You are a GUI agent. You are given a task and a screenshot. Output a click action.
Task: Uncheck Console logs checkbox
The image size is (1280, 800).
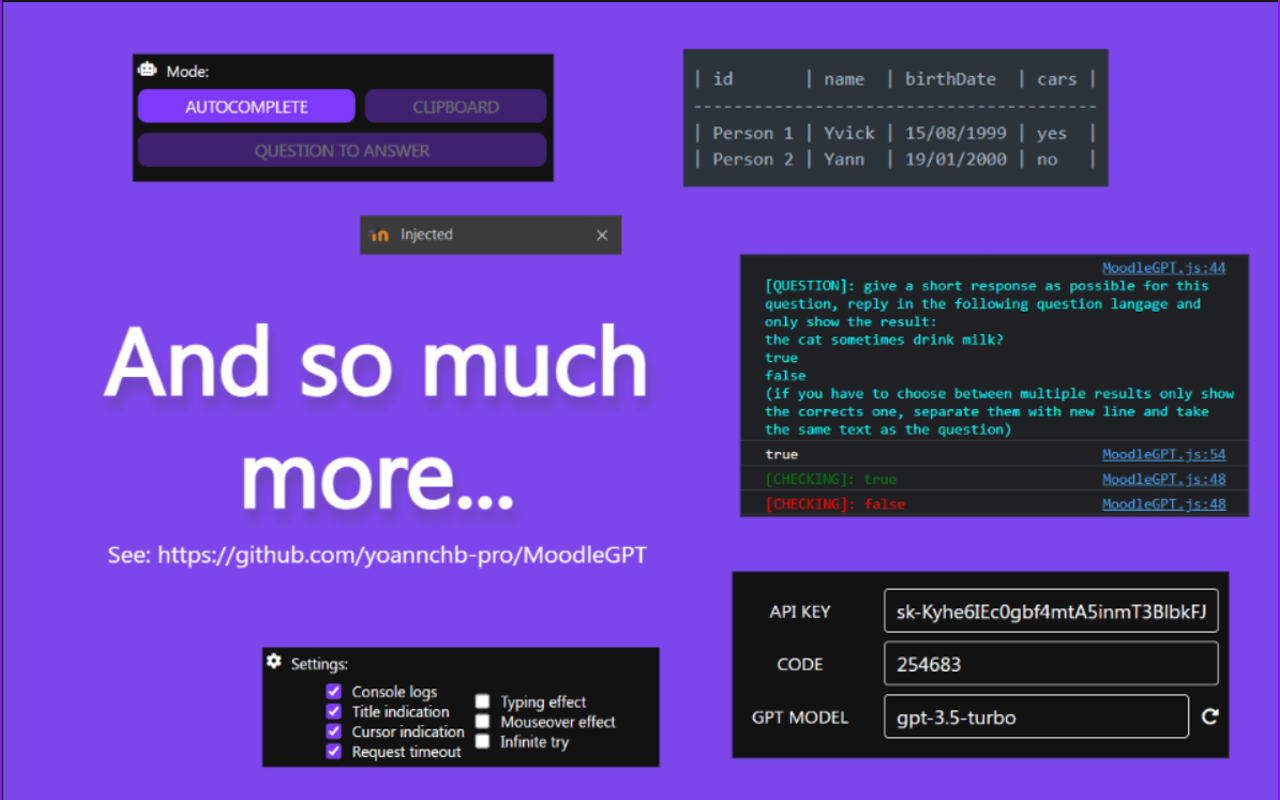coord(334,692)
